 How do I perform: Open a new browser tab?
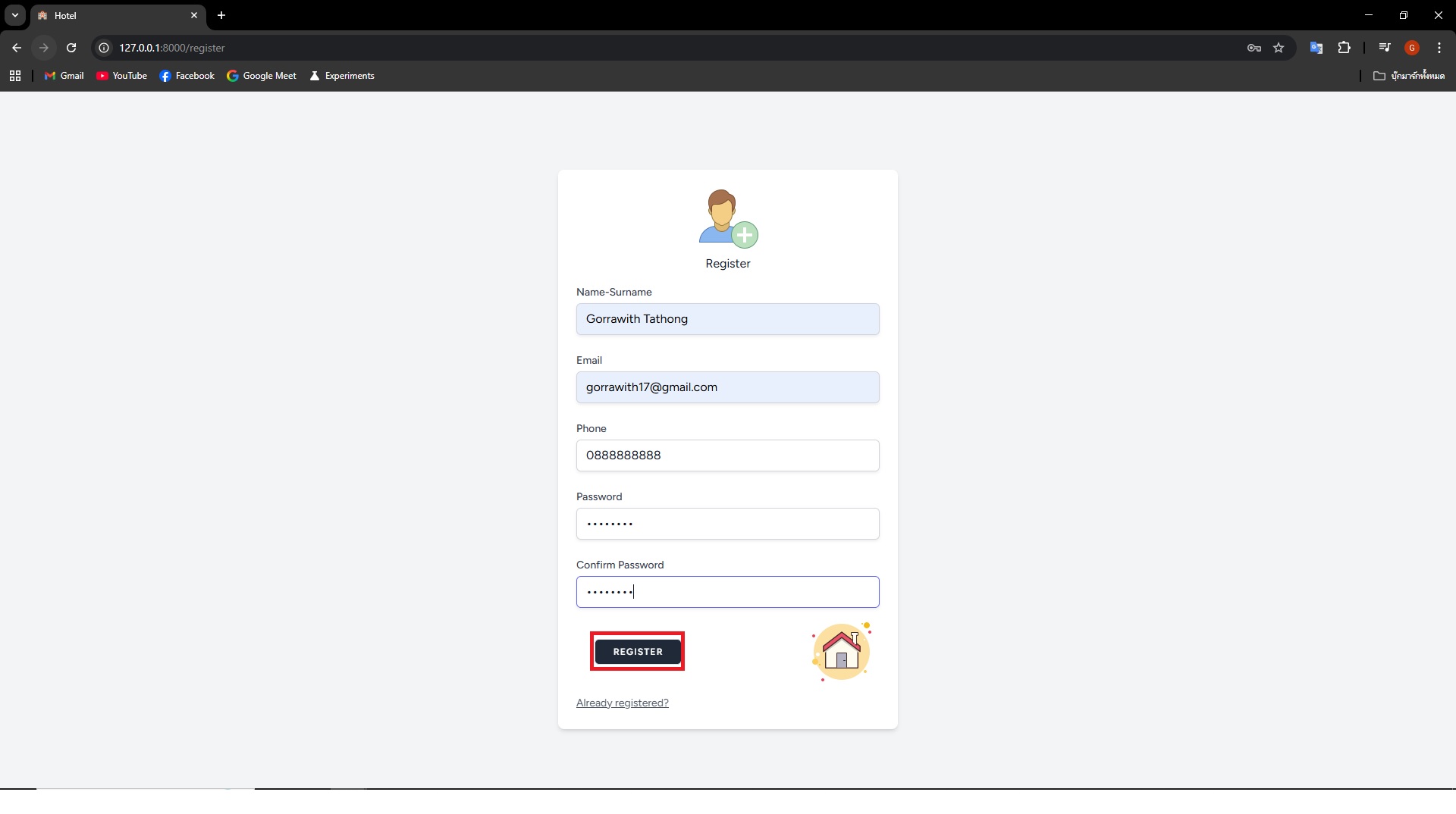pos(221,15)
